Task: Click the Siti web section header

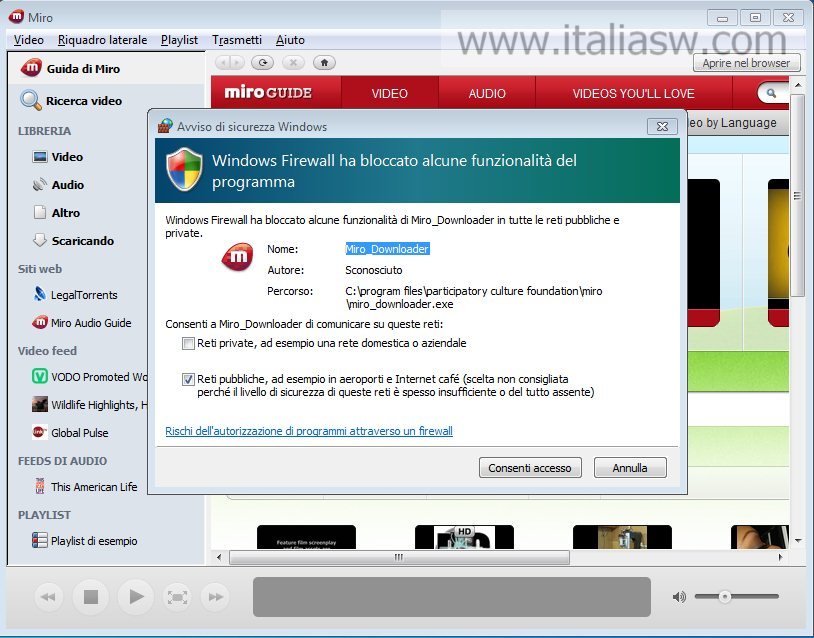Action: click(x=40, y=269)
